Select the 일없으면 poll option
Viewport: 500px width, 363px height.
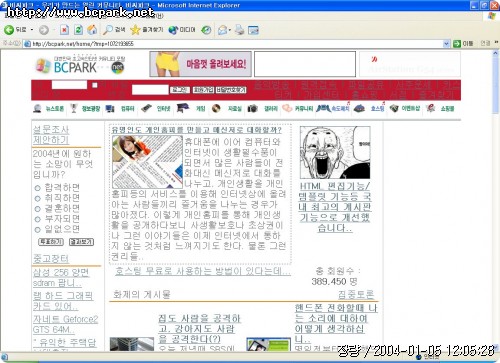37,230
